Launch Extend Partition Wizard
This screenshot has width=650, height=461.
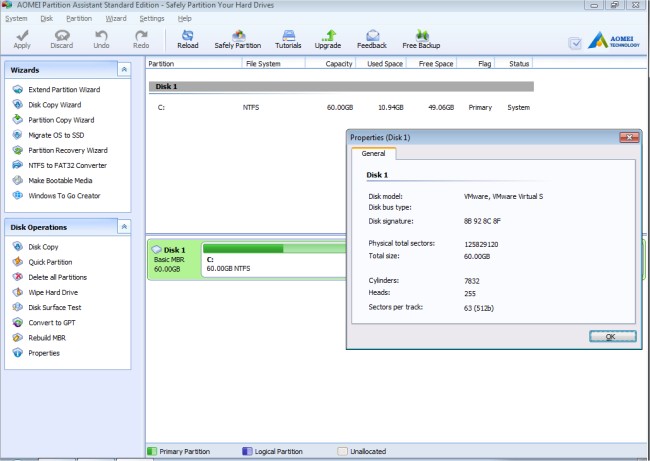[64, 90]
